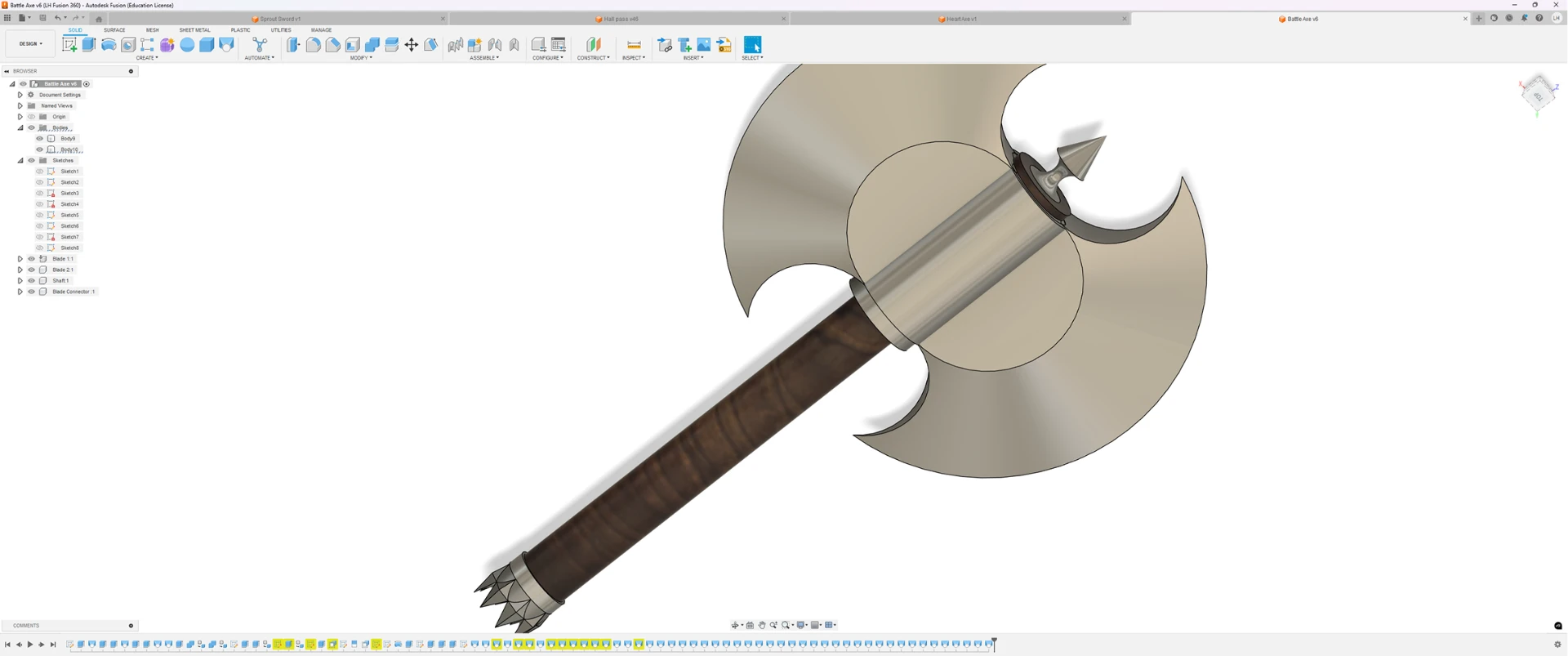
Task: Open the Modify dropdown menu
Action: coord(361,58)
